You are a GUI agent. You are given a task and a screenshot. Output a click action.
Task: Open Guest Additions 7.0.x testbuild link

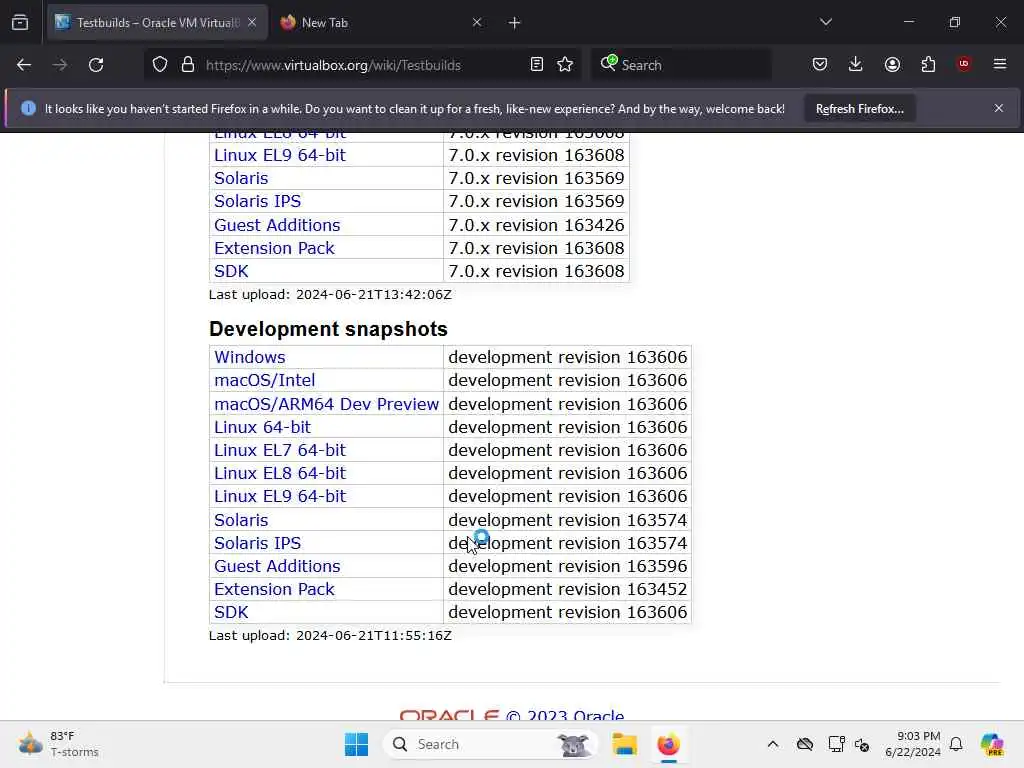click(x=277, y=225)
